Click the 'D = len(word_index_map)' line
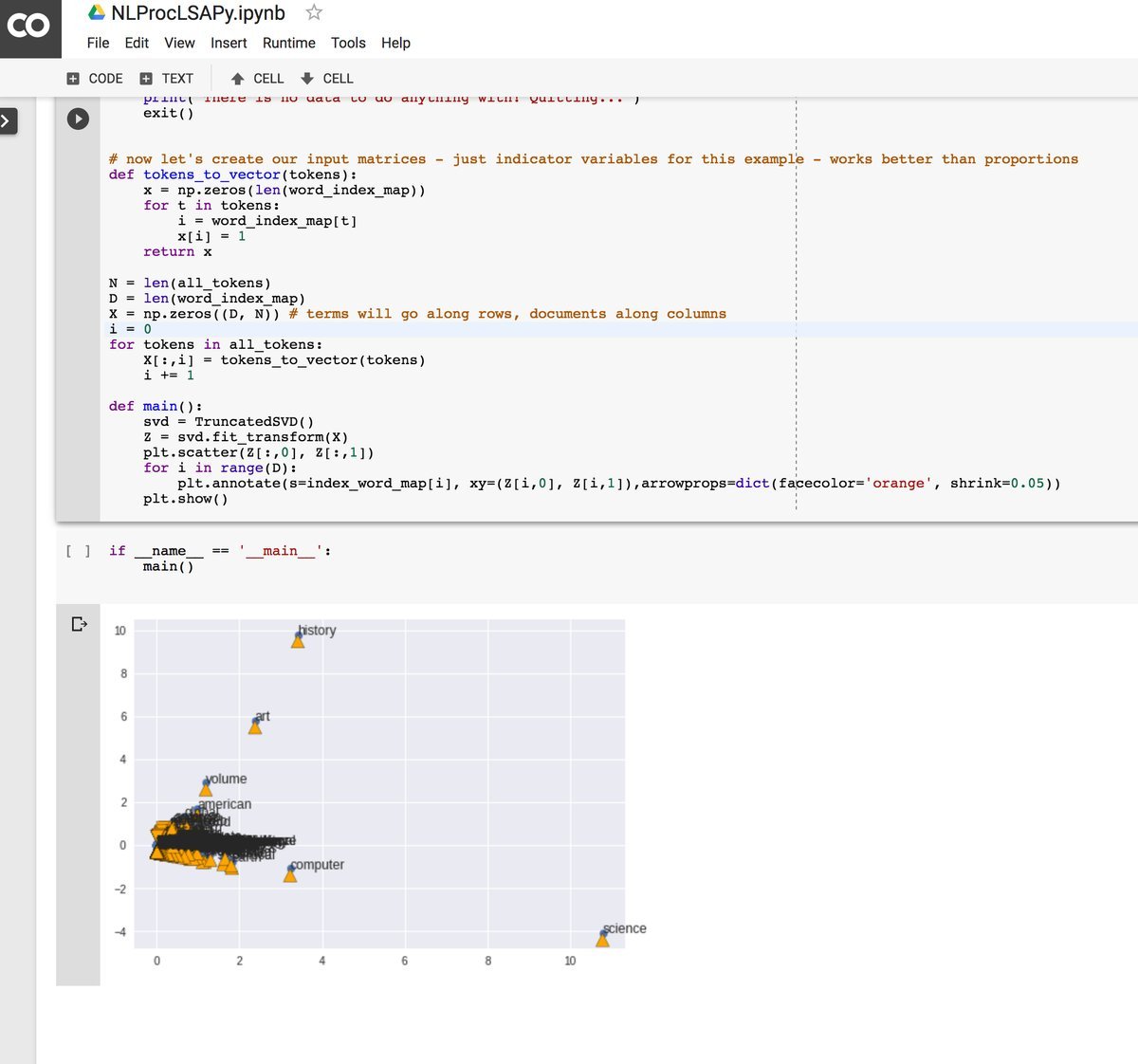Screen dimensions: 1138x1064 click(207, 299)
